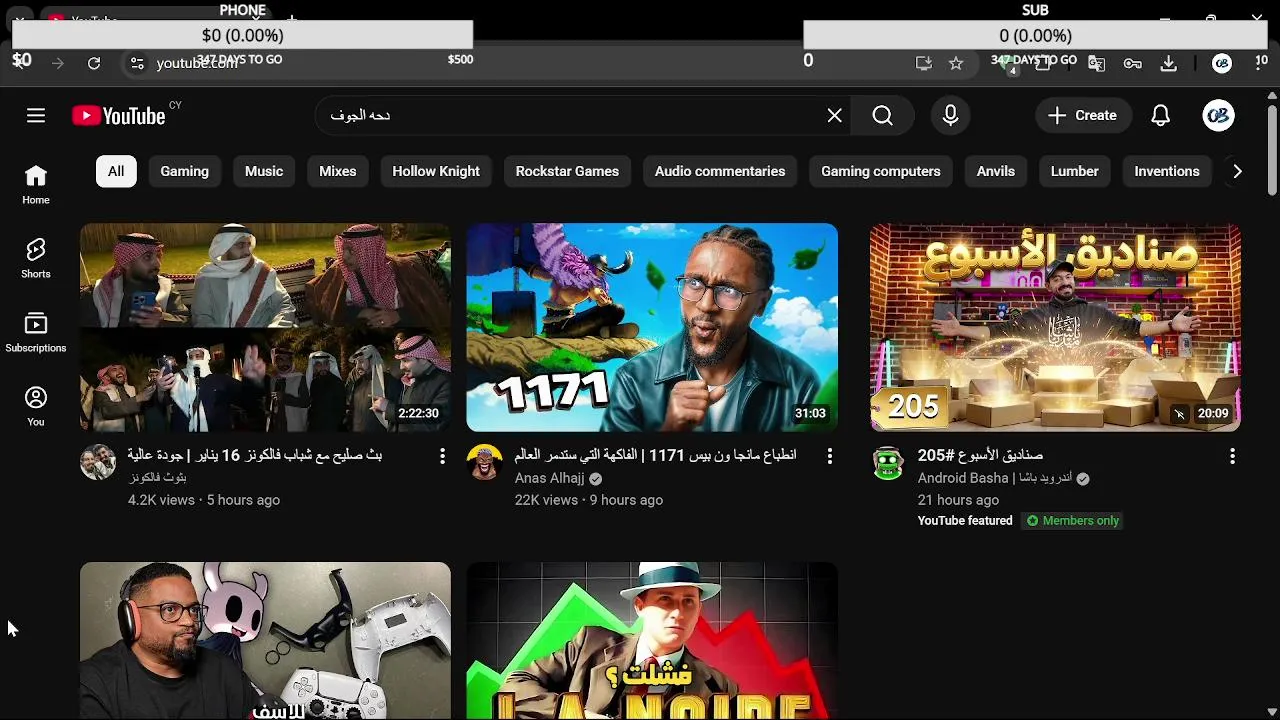Open the YouTube account avatar menu

pos(1218,116)
